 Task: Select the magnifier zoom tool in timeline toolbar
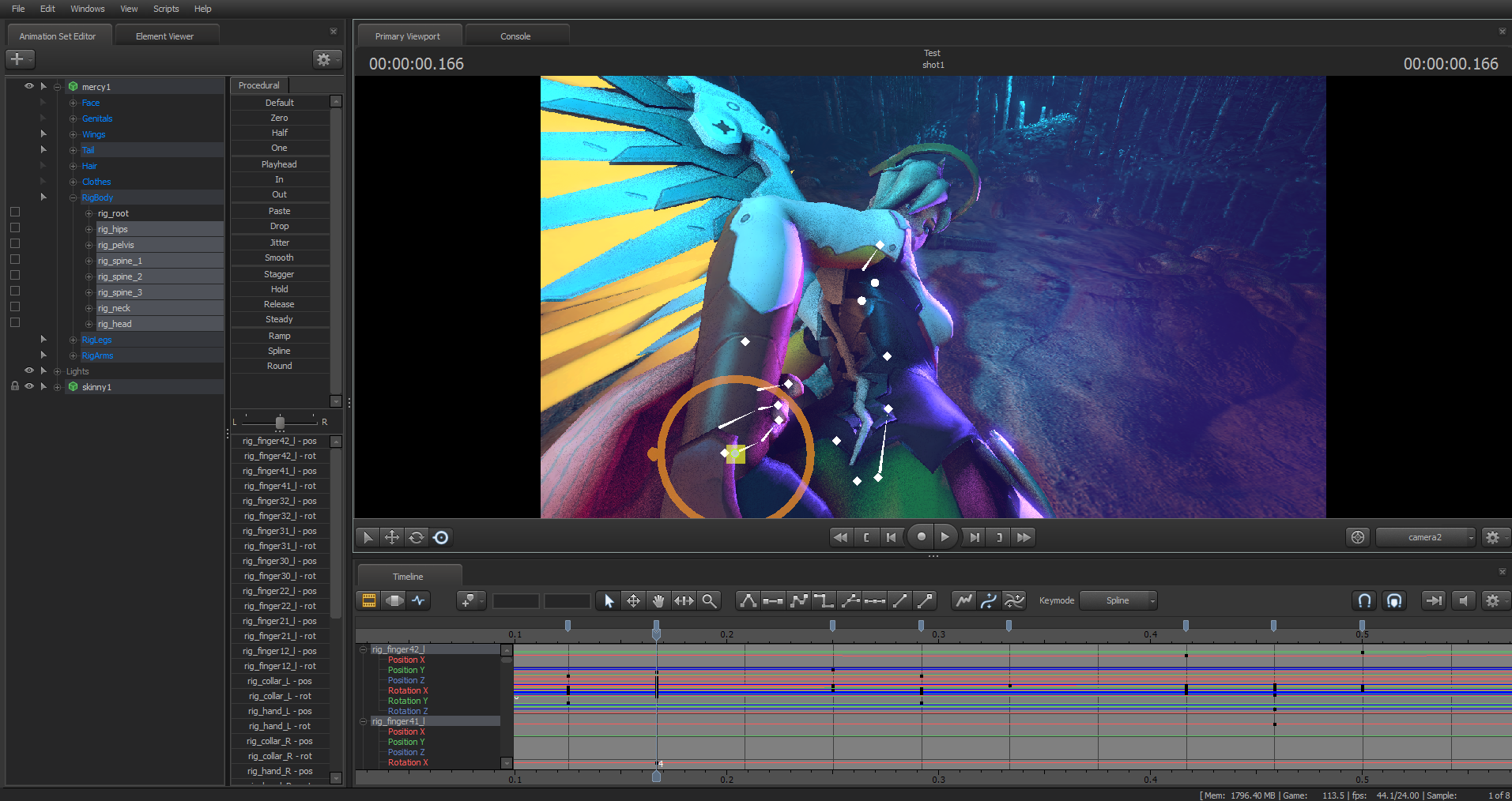pyautogui.click(x=709, y=601)
